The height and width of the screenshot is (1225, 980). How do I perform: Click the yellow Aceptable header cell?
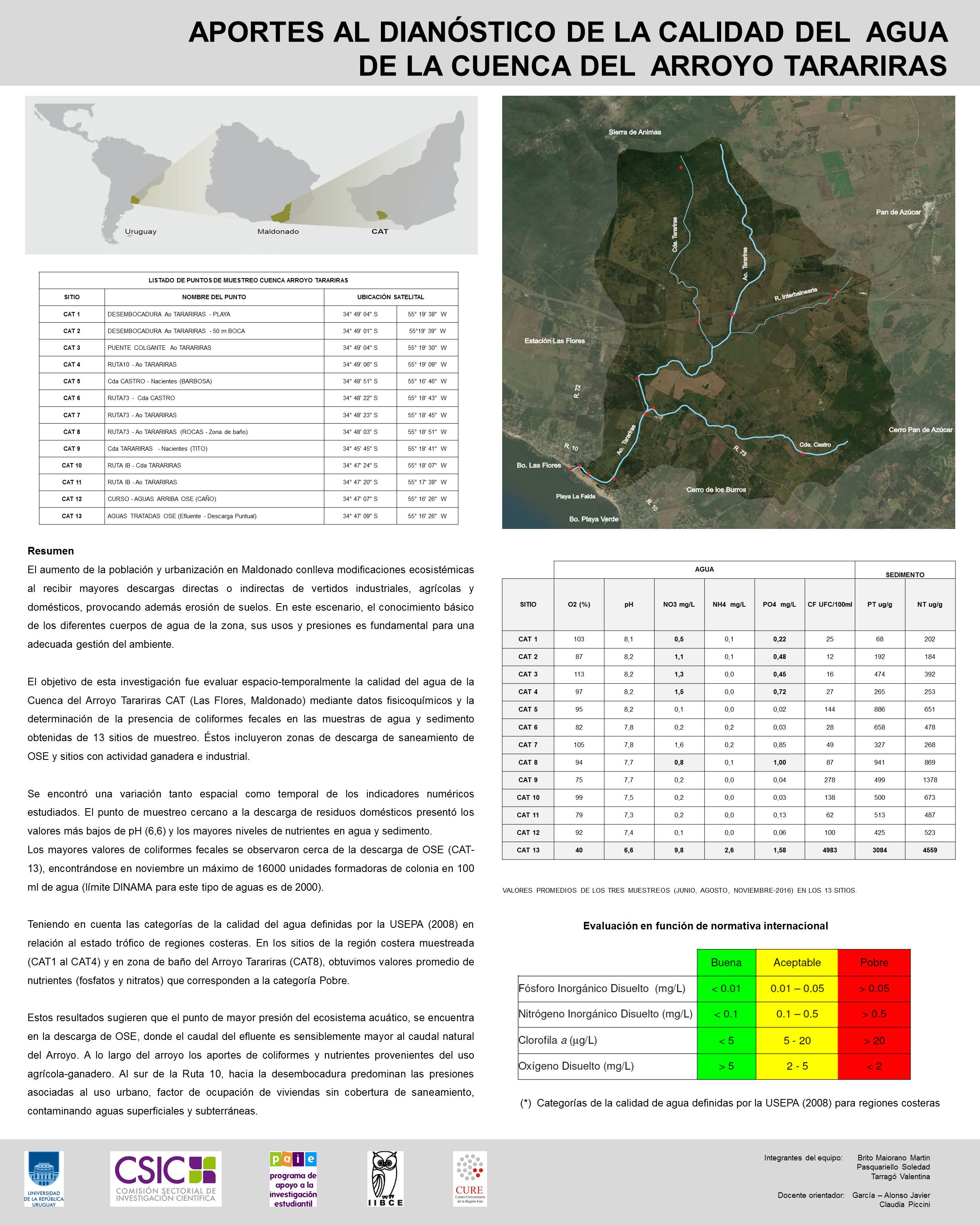[797, 963]
